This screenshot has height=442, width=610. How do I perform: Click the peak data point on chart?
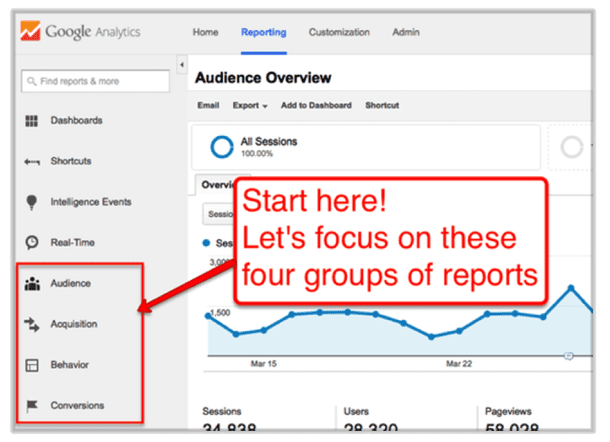click(571, 288)
